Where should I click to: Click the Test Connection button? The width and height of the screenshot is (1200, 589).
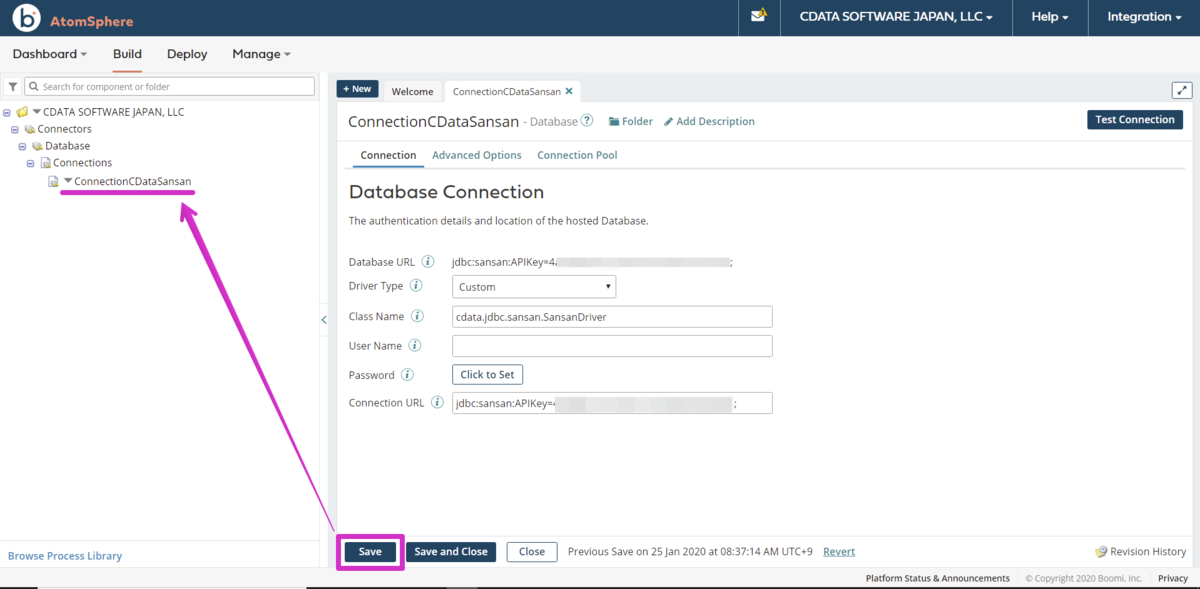coord(1135,120)
